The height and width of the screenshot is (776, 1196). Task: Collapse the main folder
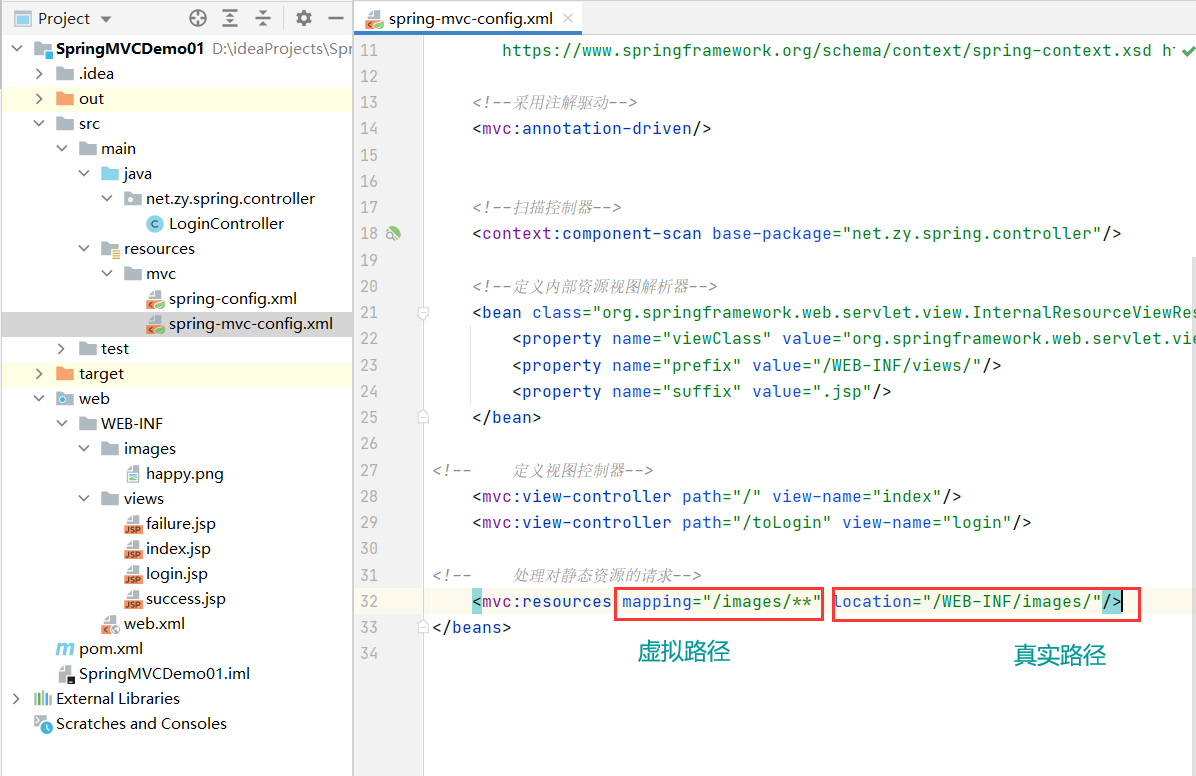(x=62, y=148)
